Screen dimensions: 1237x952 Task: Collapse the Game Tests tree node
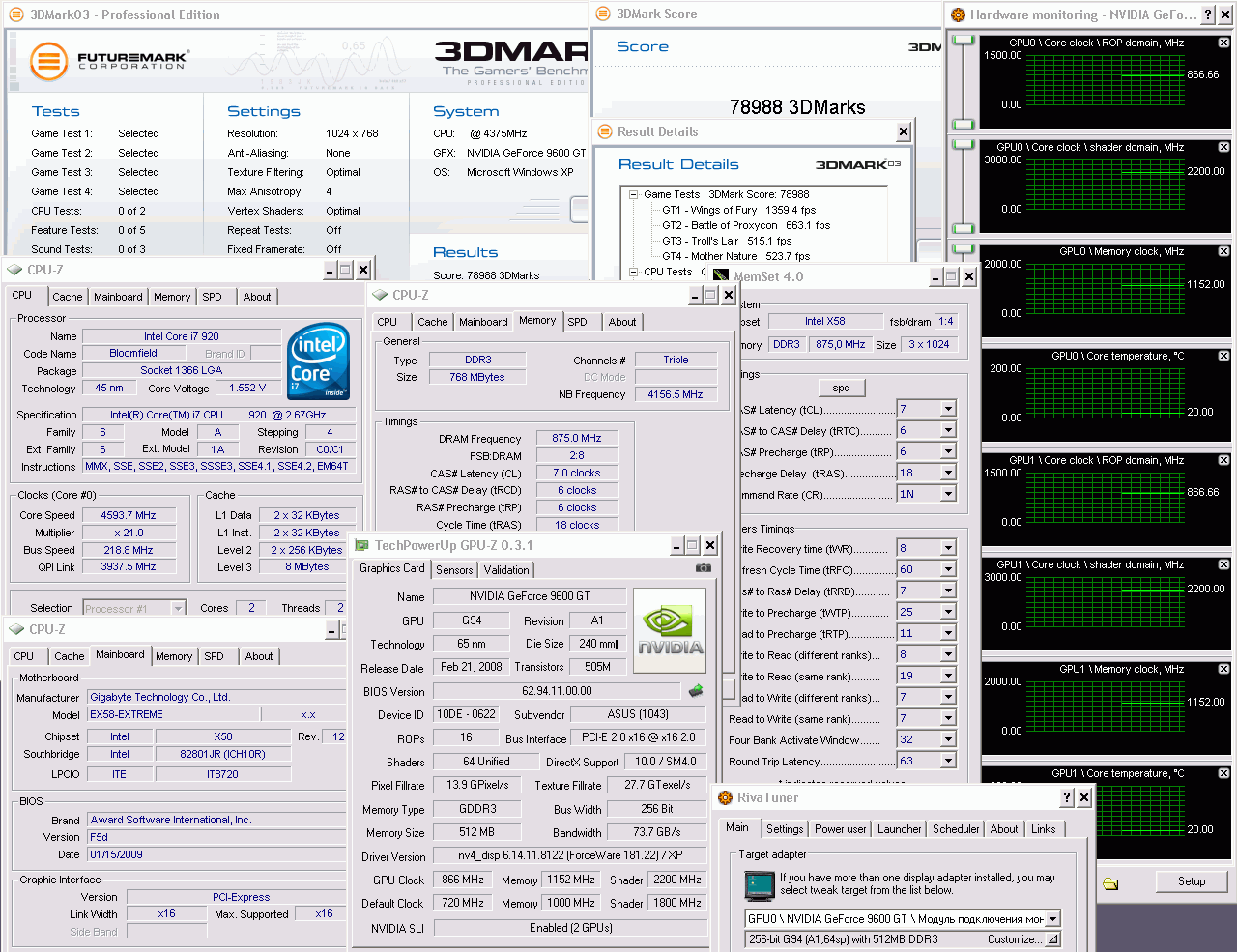pos(634,194)
